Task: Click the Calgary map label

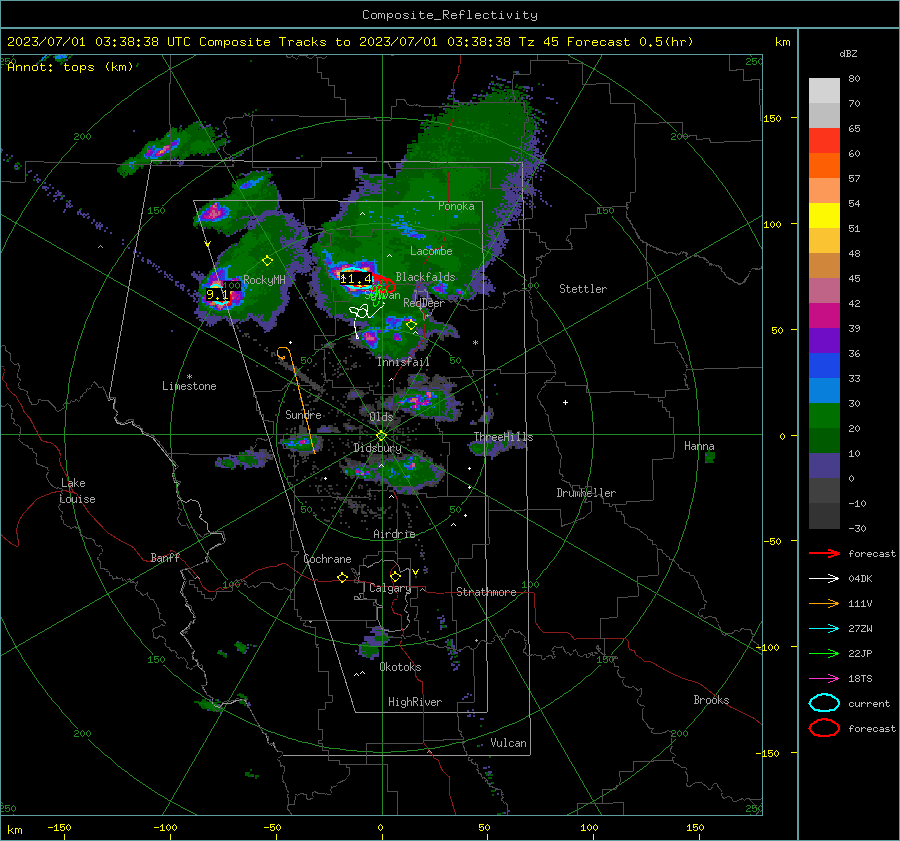Action: pos(390,588)
